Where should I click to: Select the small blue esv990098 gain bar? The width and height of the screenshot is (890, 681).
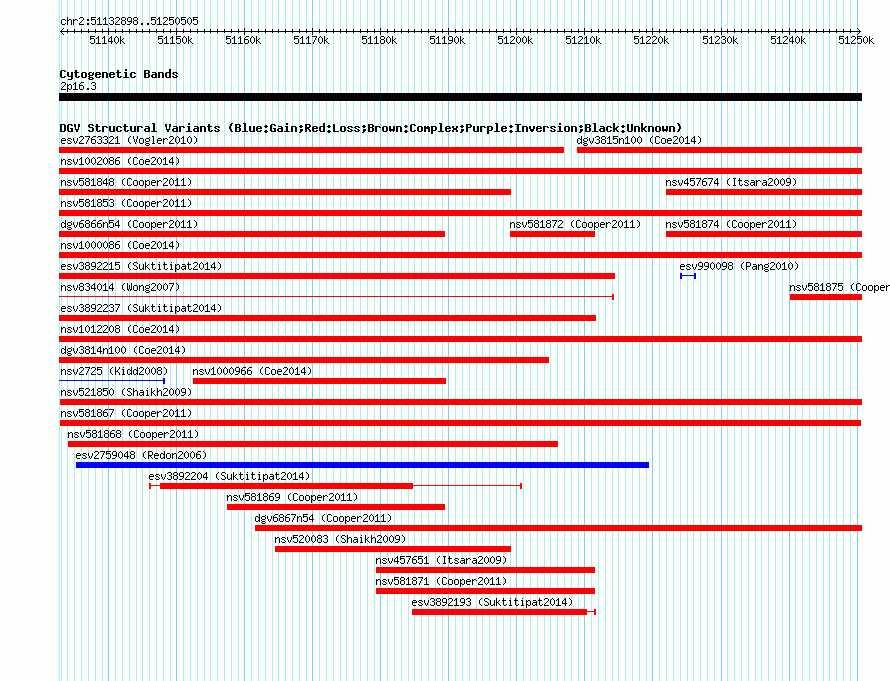[688, 276]
